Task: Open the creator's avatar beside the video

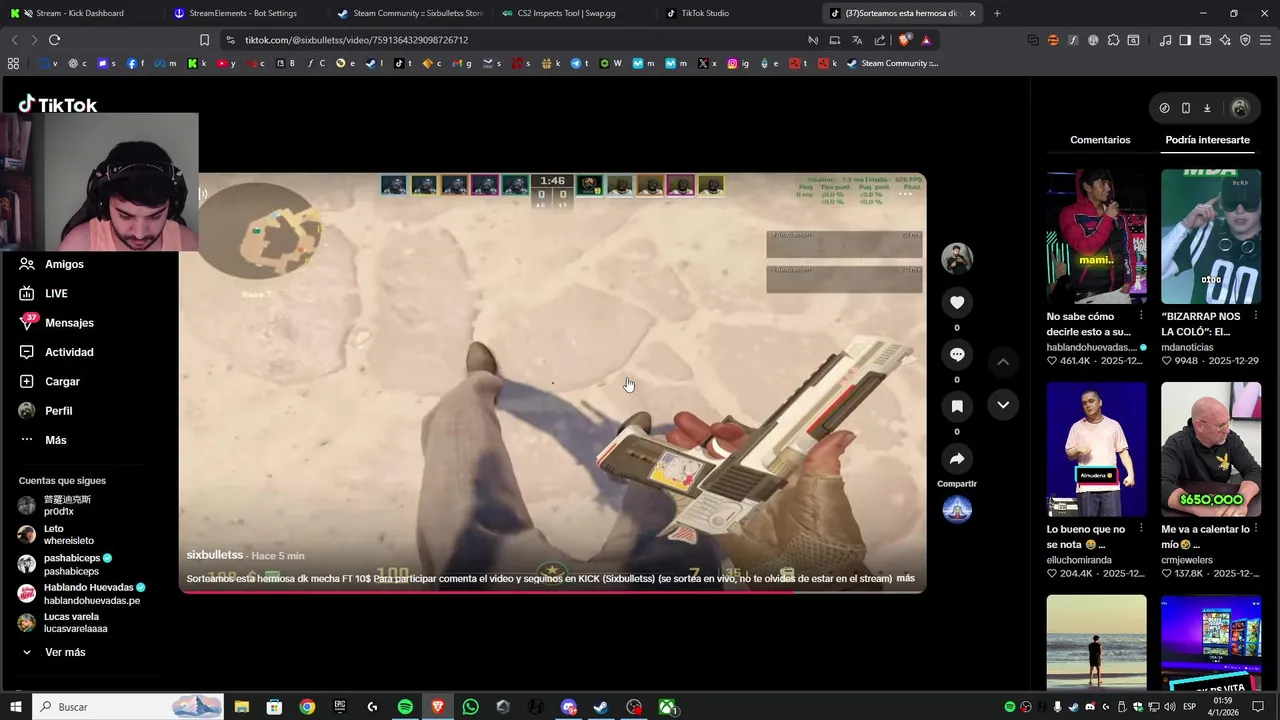Action: [x=957, y=258]
